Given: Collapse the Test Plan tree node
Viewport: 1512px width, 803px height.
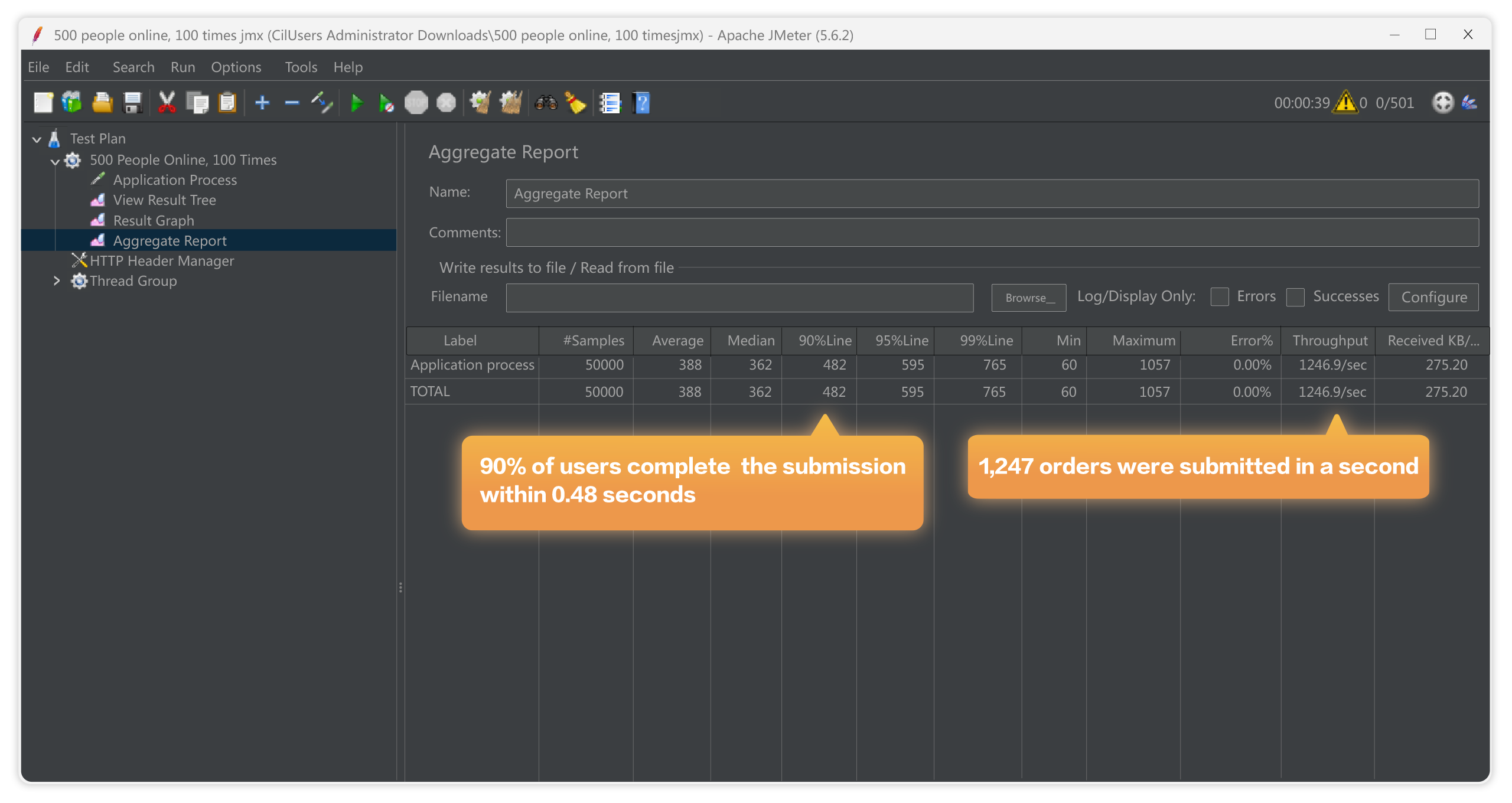Looking at the screenshot, I should 37,139.
